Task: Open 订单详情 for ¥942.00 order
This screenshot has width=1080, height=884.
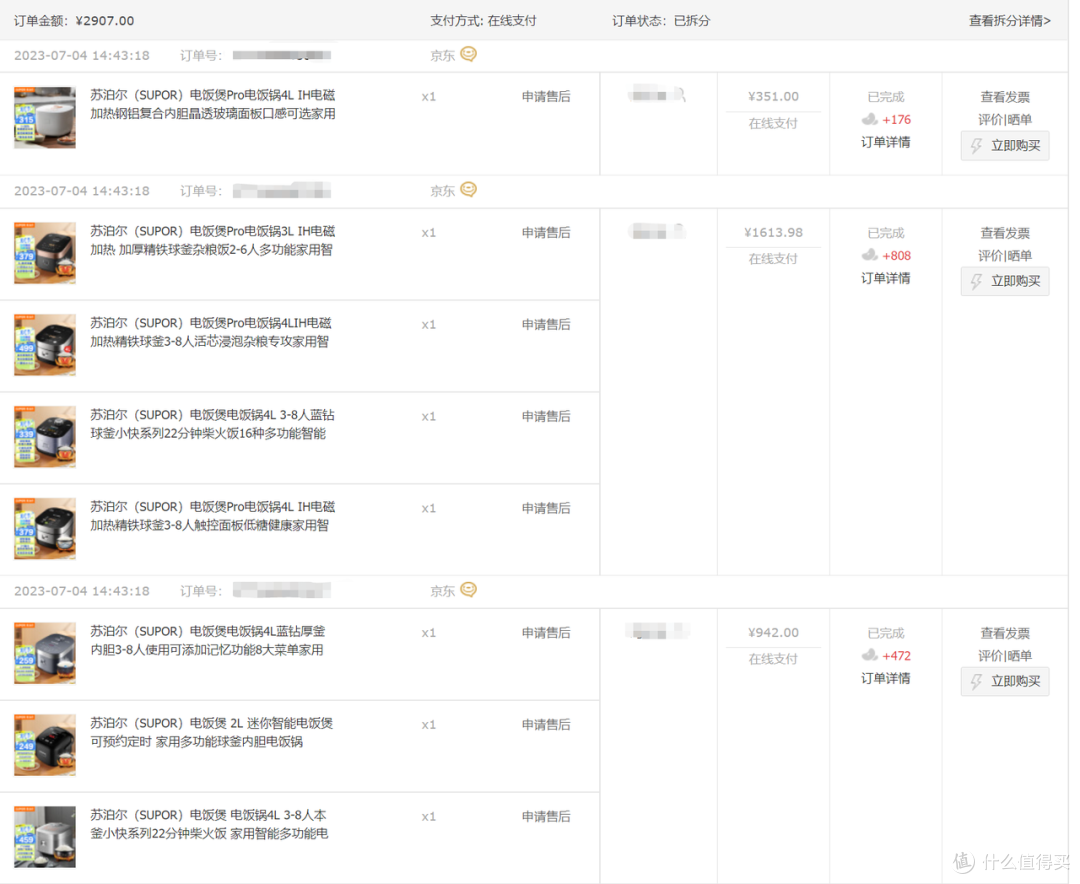Action: 886,678
